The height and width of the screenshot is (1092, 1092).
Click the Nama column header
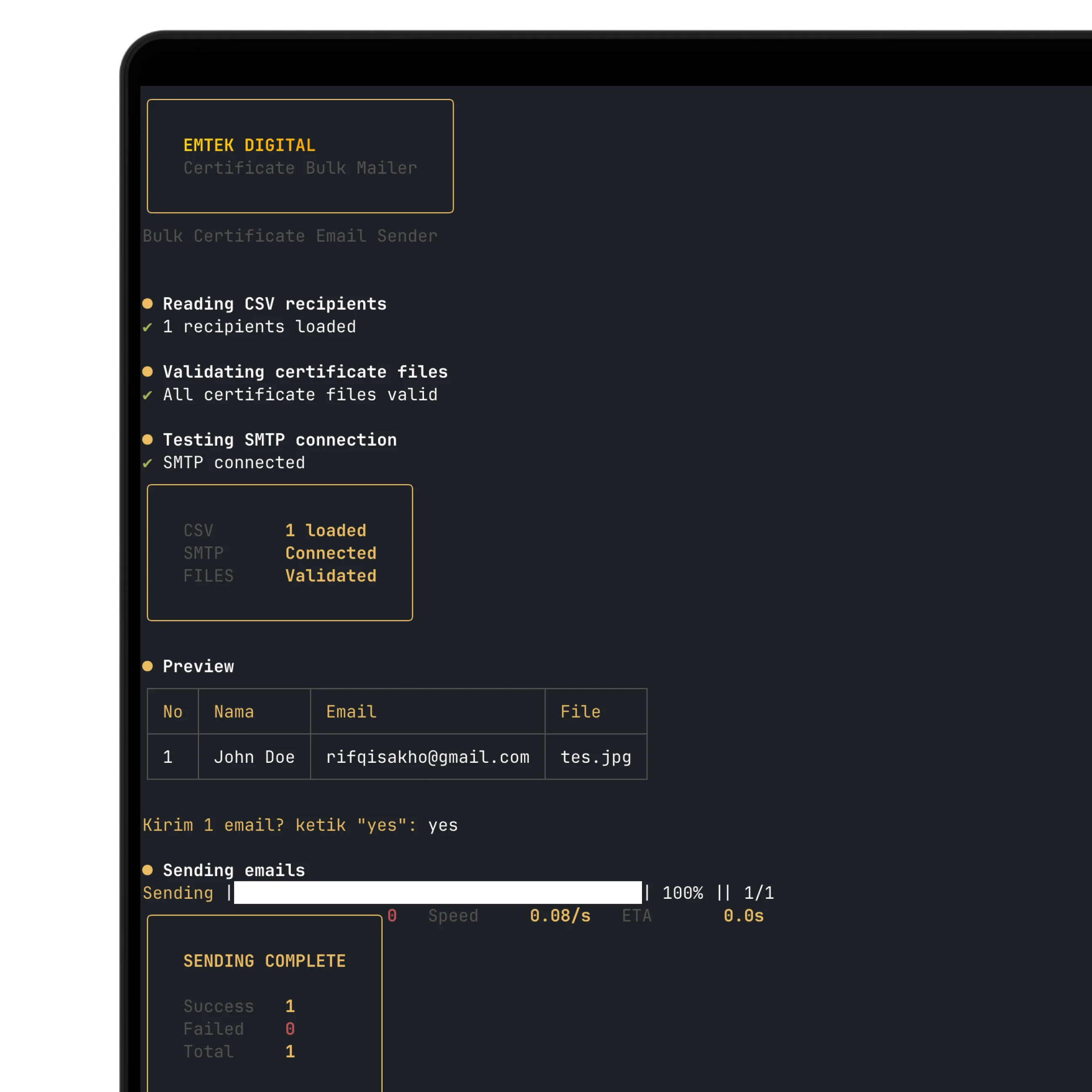[234, 711]
